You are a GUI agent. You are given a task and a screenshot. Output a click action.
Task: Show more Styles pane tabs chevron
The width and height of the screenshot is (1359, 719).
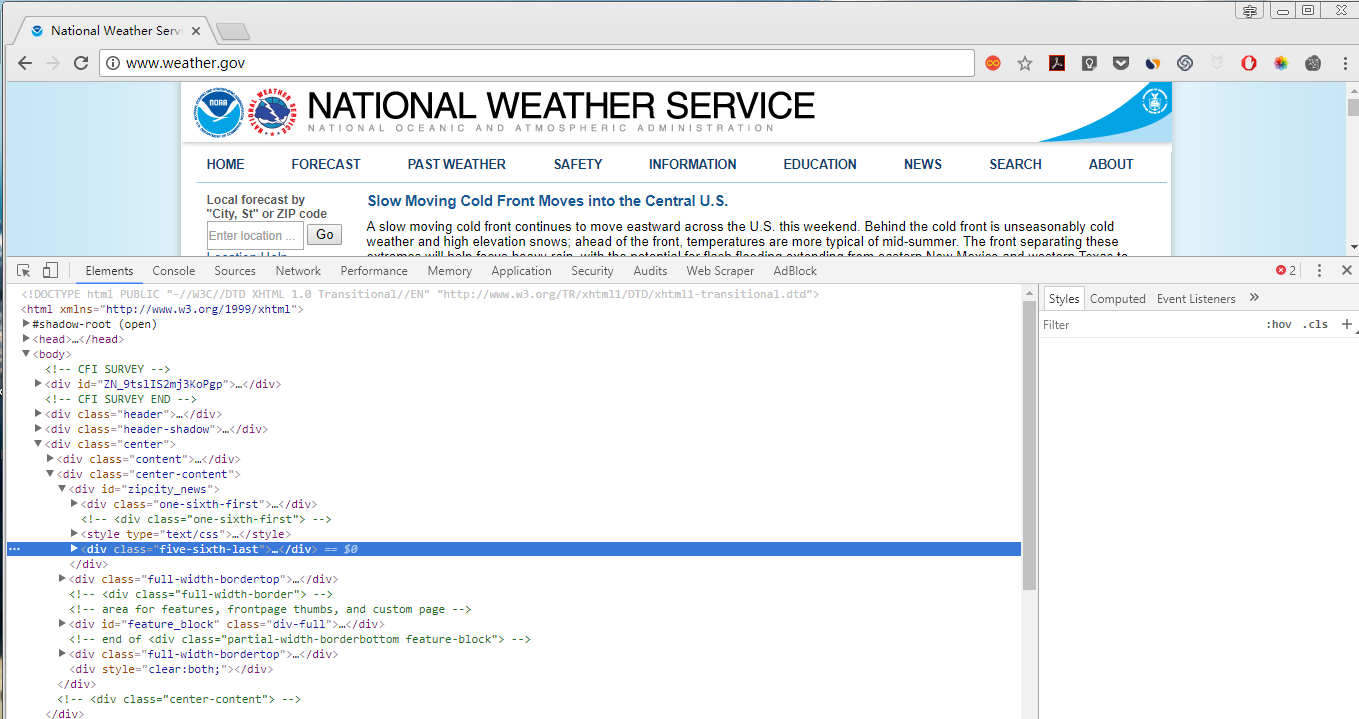coord(1254,298)
